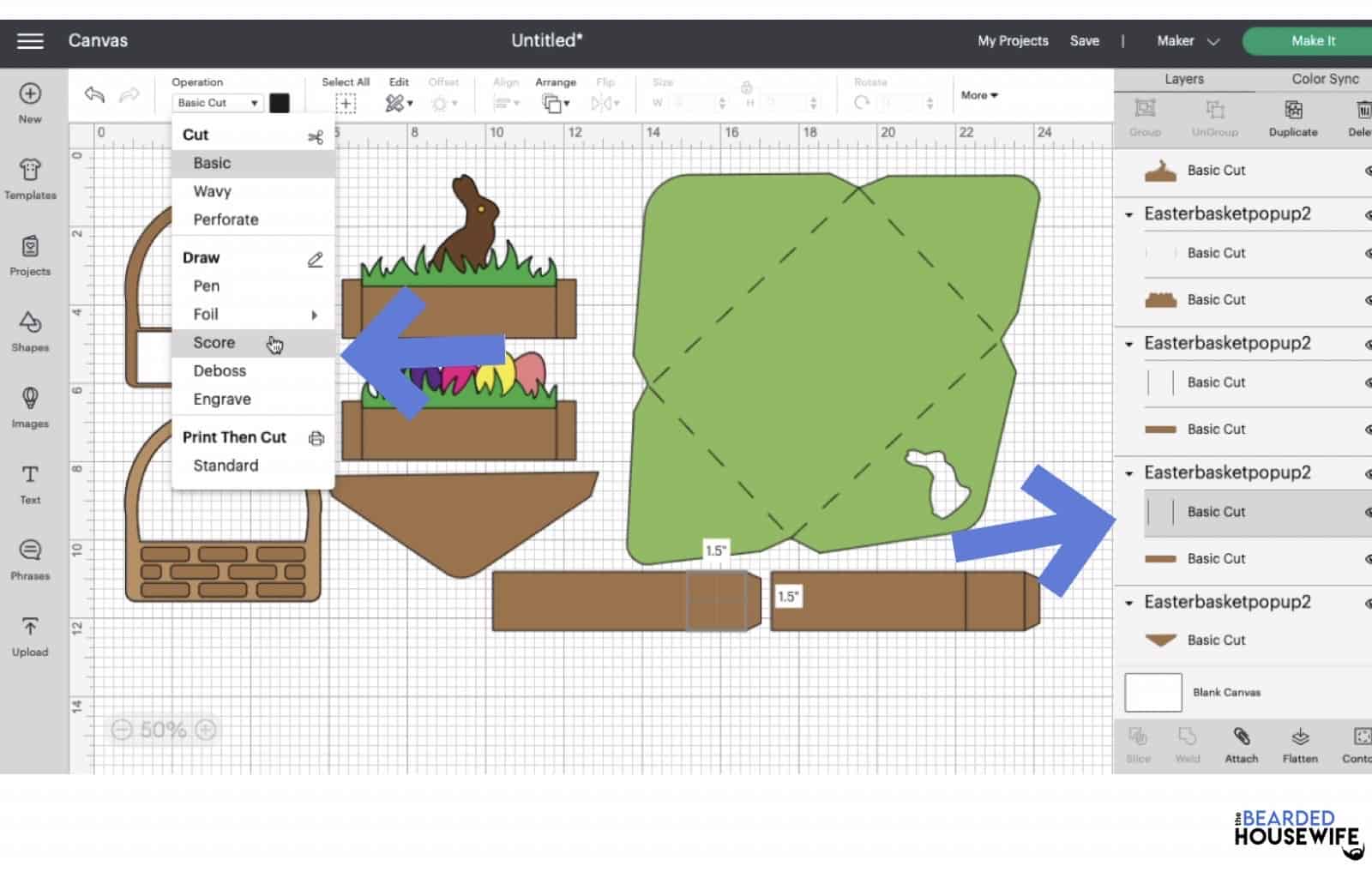Click the Rotate value field
The width and height of the screenshot is (1372, 872).
click(906, 103)
